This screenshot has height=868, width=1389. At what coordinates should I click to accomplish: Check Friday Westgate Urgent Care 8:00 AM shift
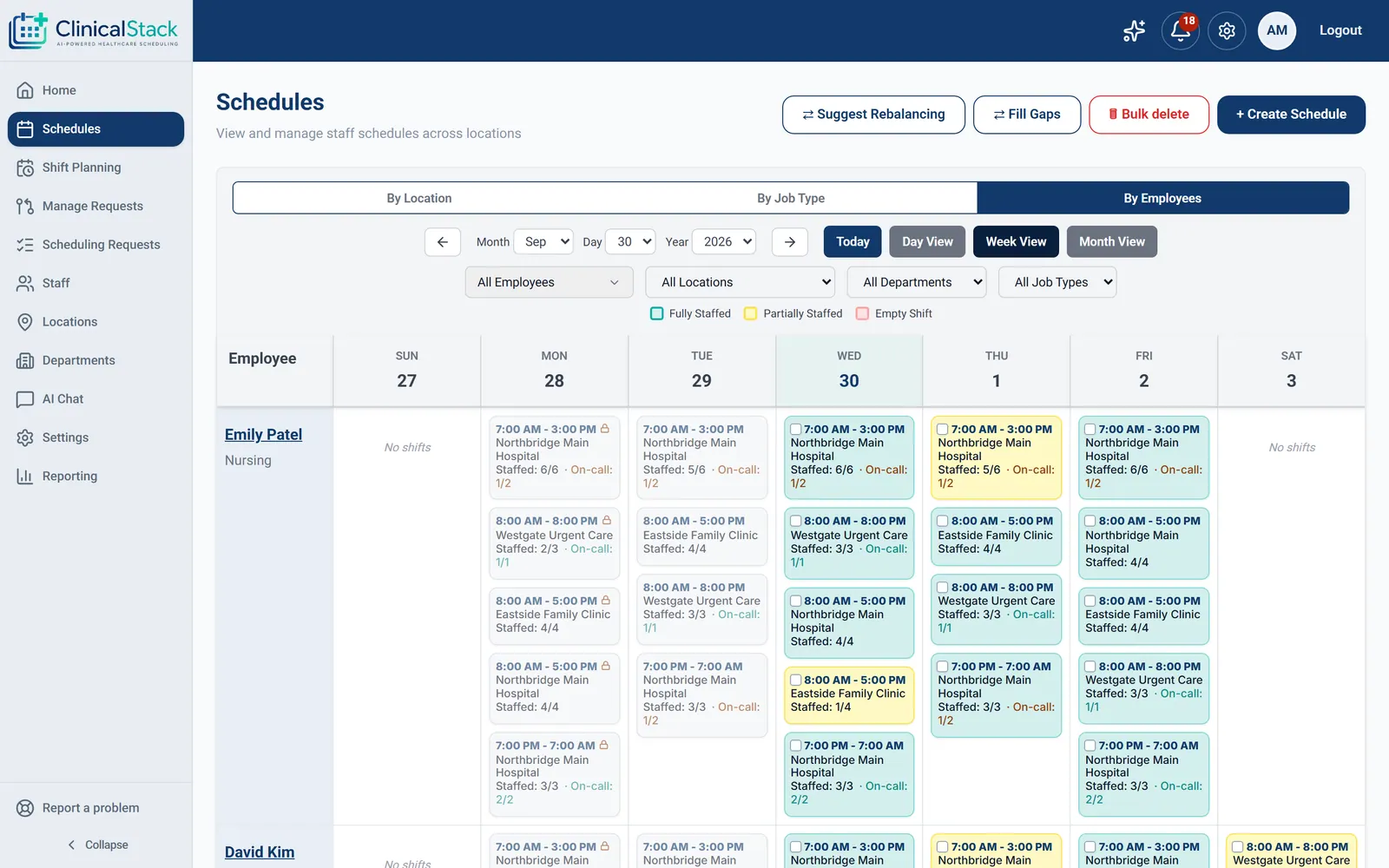coord(1090,667)
